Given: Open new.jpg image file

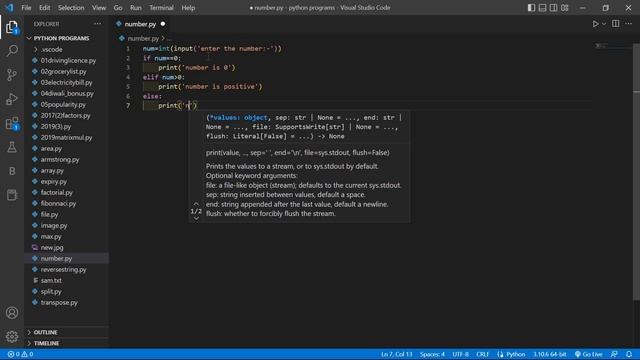Looking at the screenshot, I should point(52,248).
